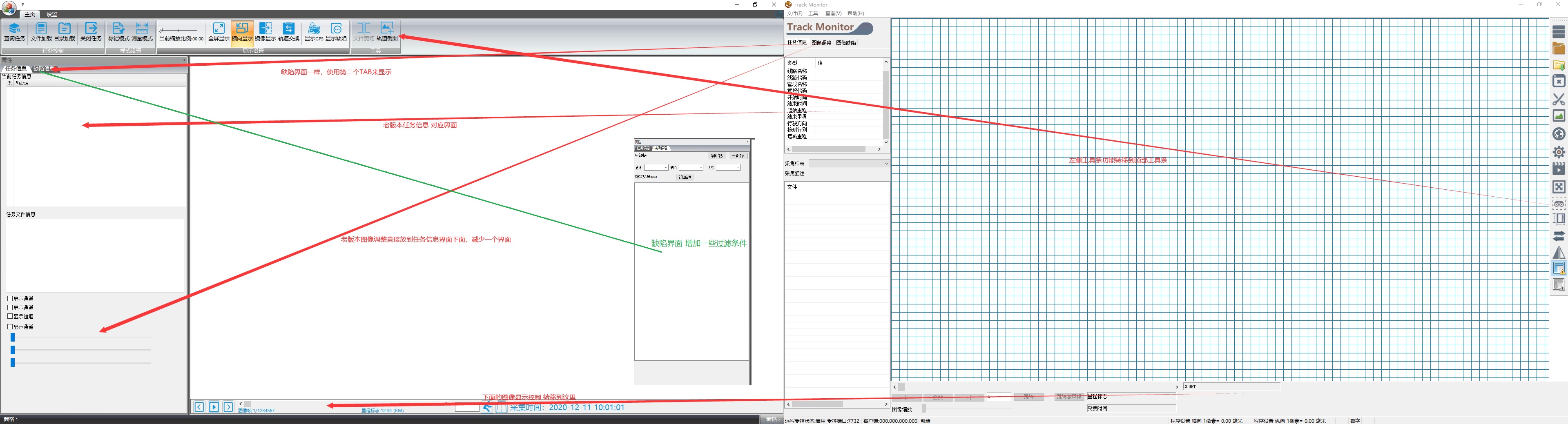Click pin icon on 属性 panel
Viewport: 1568px width, 424px height.
click(x=184, y=60)
